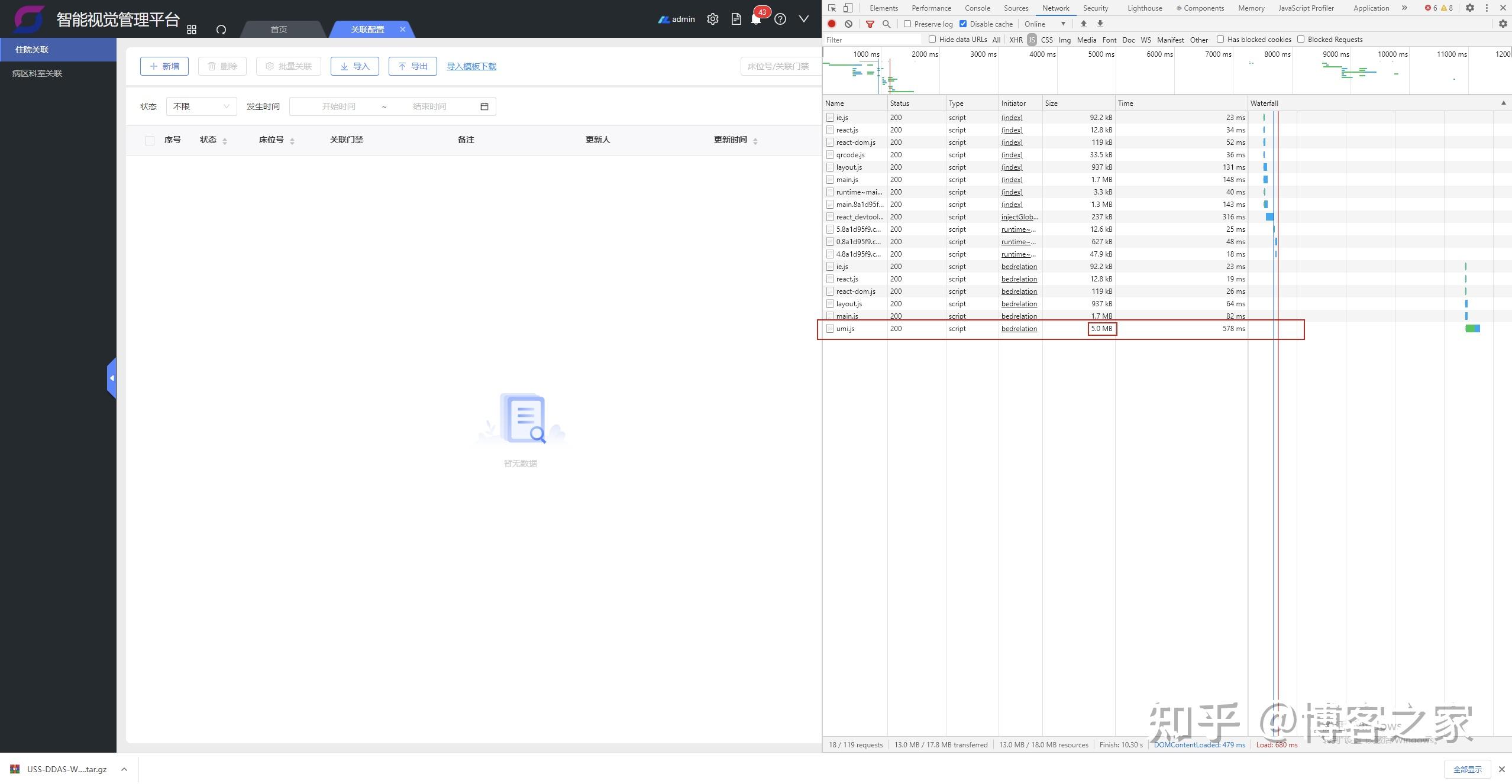Open the 状态 不限 dropdown
The width and height of the screenshot is (1512, 784).
(x=201, y=106)
